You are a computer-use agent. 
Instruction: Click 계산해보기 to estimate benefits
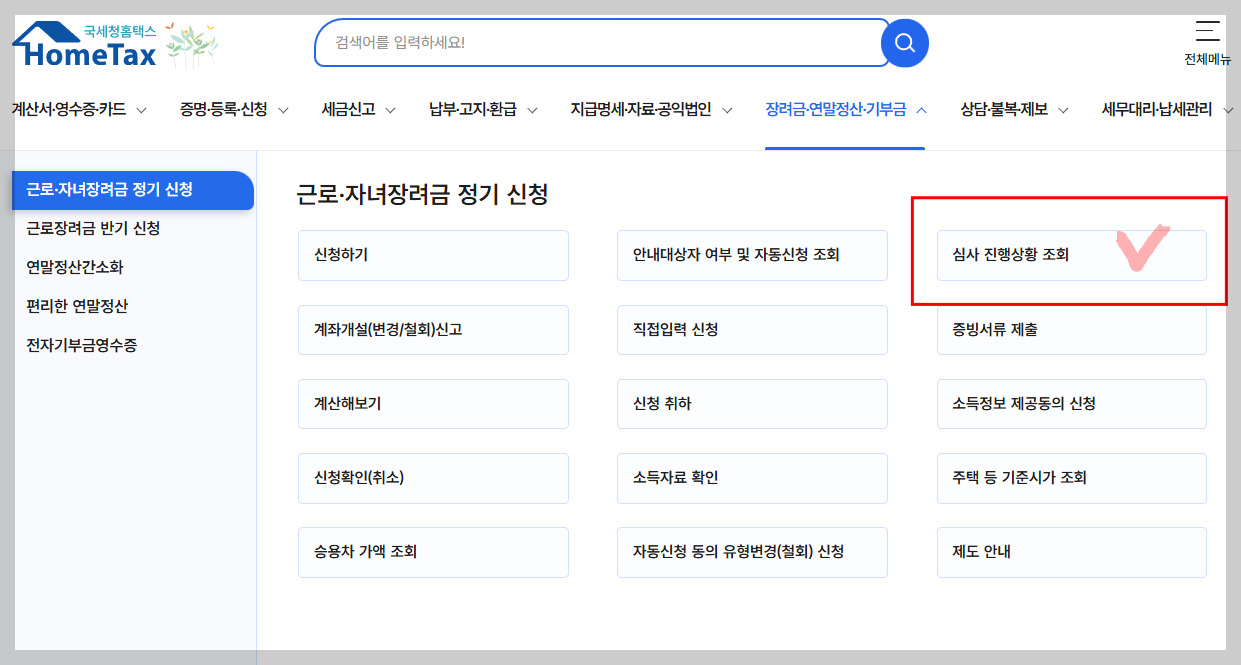click(x=433, y=403)
